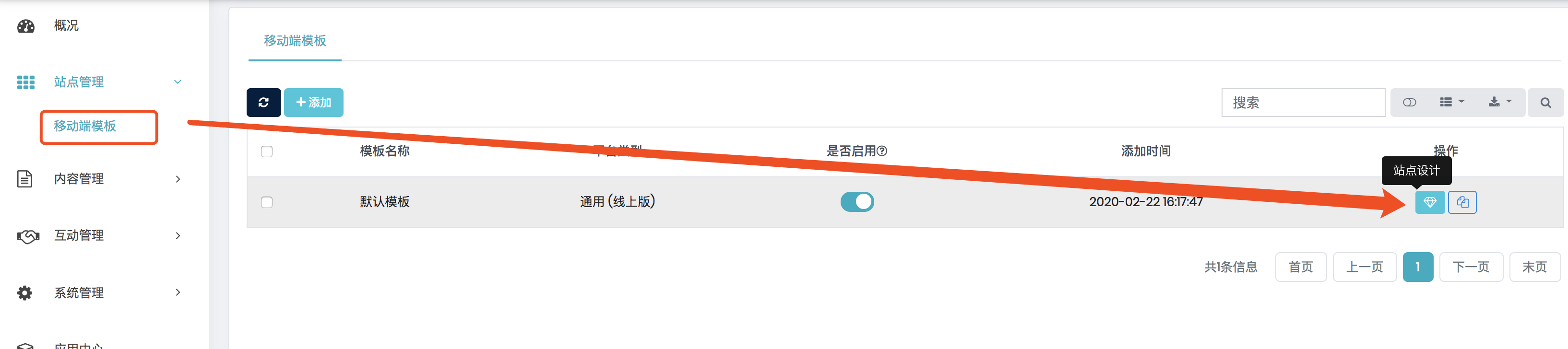Disable the 默认模板 enabled switch
Viewport: 1568px width, 349px height.
coord(856,202)
